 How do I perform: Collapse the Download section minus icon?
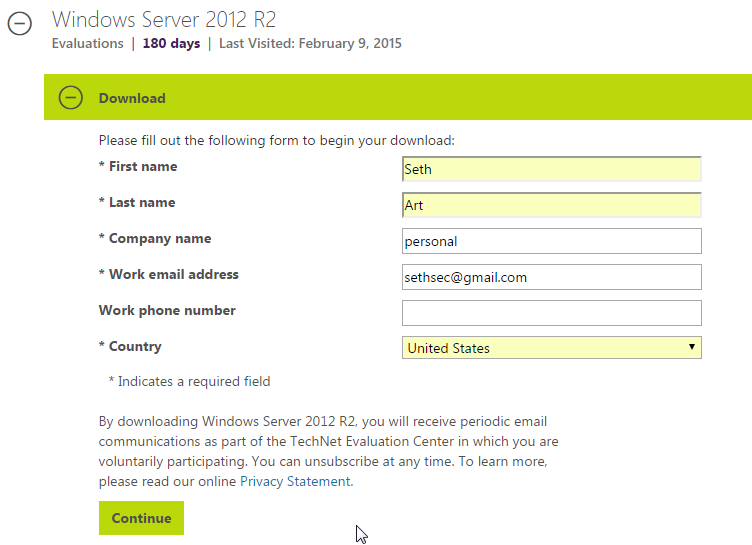click(71, 98)
